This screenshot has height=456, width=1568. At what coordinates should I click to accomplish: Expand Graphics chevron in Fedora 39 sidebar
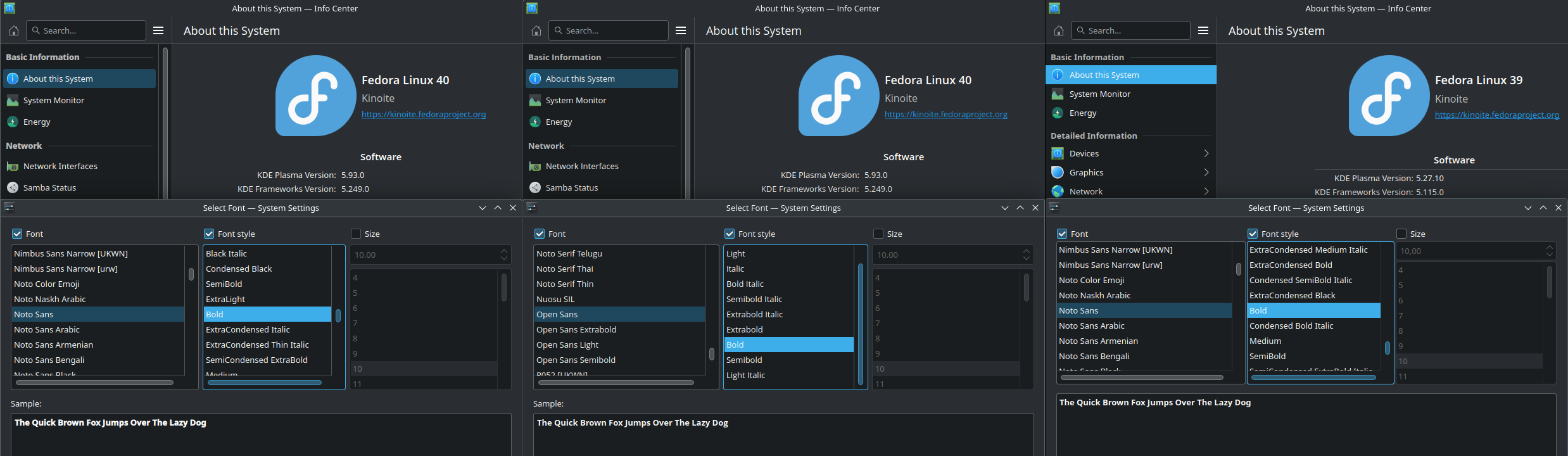click(x=1206, y=172)
